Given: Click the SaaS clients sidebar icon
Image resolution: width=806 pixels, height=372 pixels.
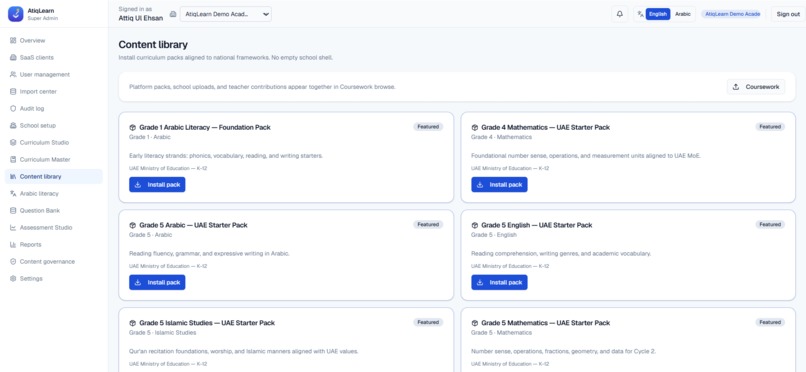Looking at the screenshot, I should click(13, 58).
